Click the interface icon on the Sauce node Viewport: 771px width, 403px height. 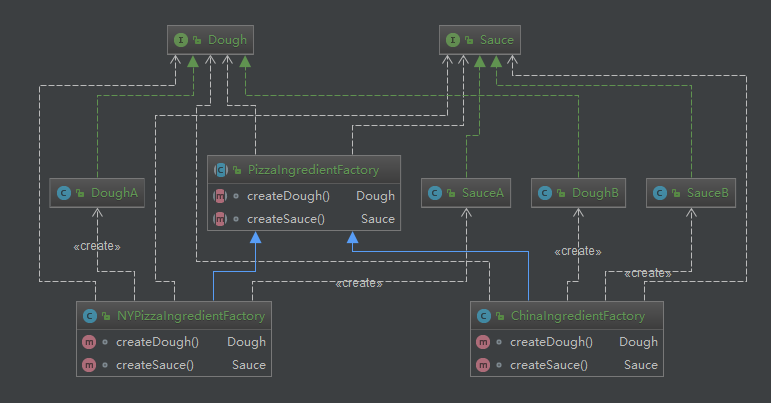pyautogui.click(x=453, y=40)
